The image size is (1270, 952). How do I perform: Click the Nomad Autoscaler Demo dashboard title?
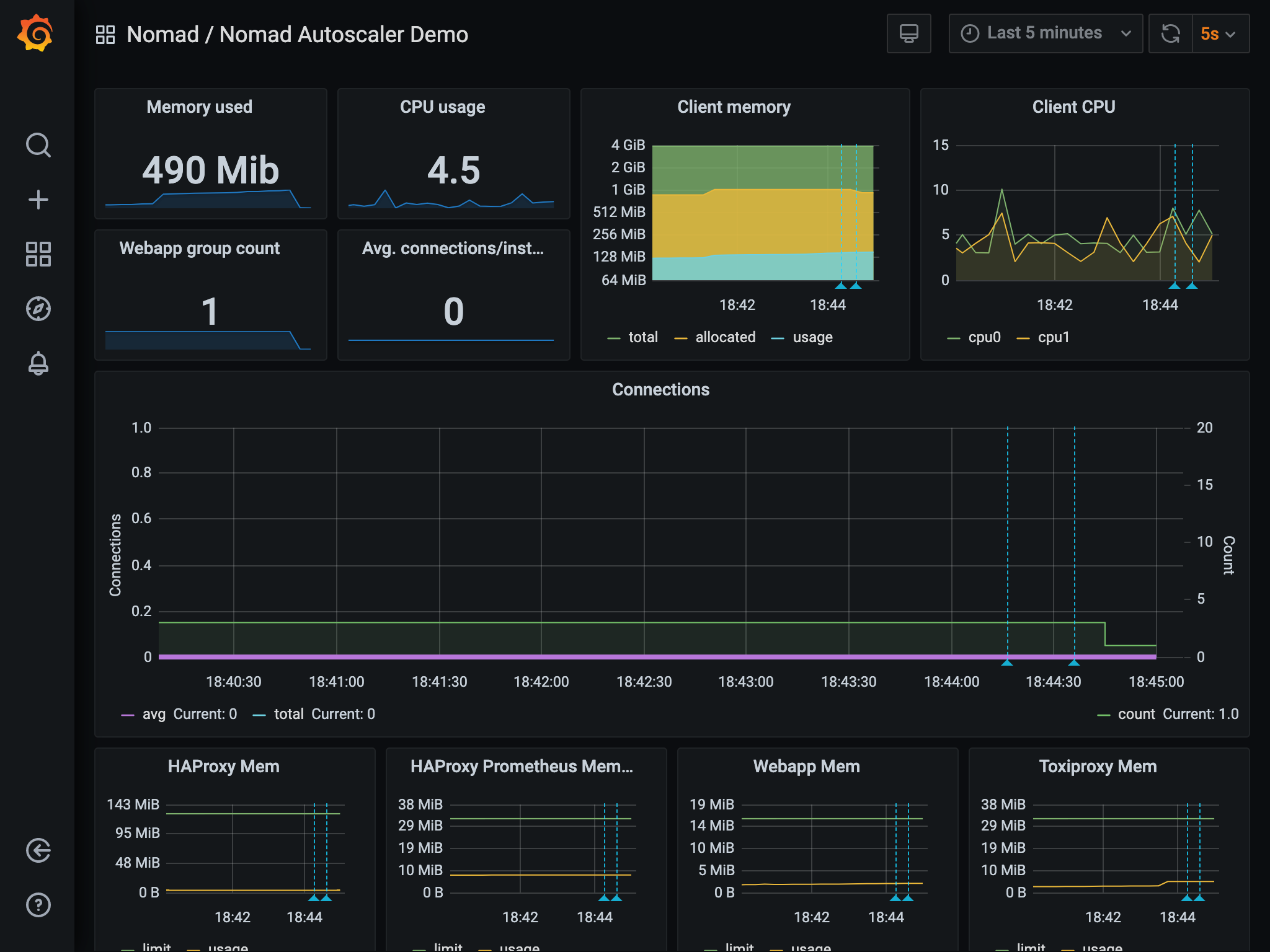[344, 35]
